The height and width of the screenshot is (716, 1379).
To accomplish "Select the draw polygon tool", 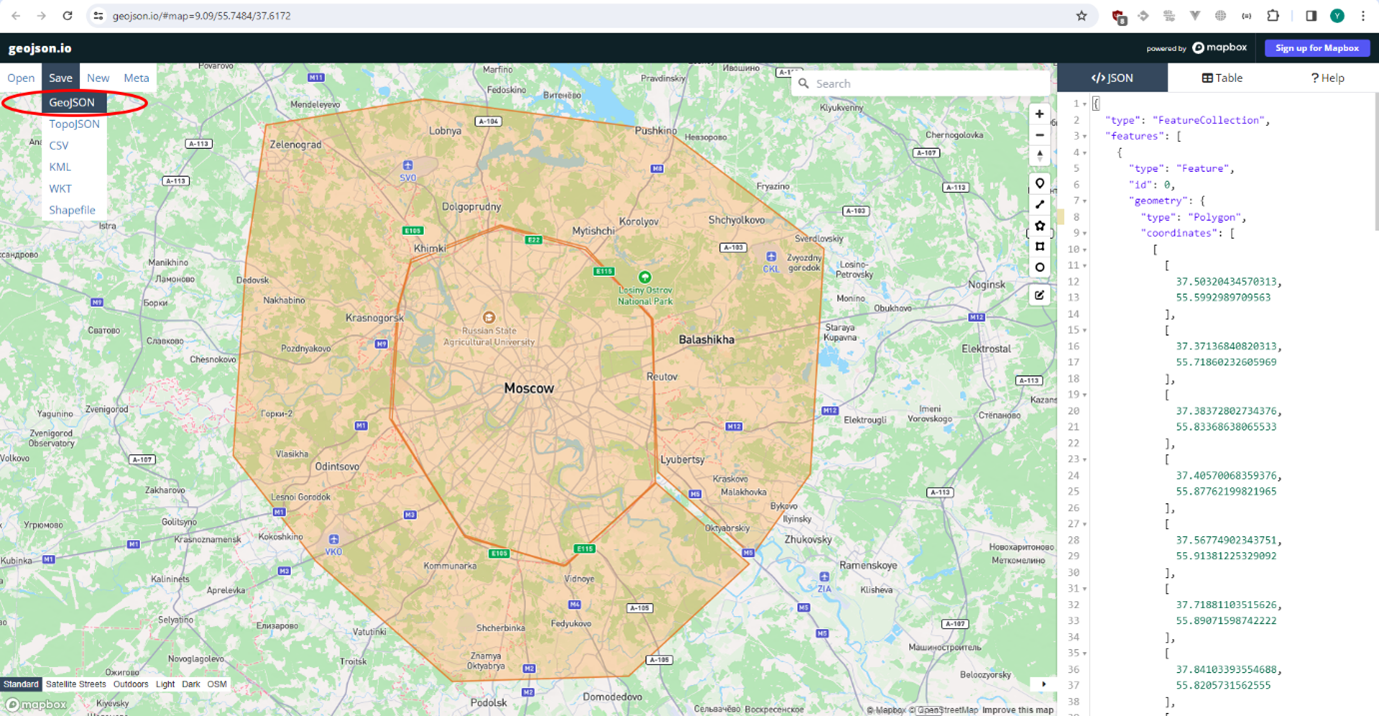I will click(x=1040, y=225).
